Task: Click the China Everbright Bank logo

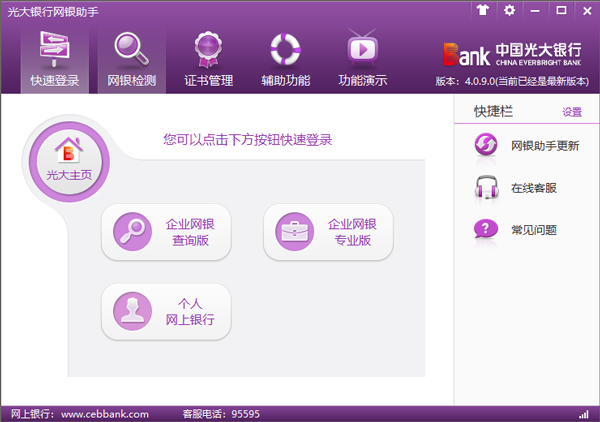Action: click(x=512, y=54)
